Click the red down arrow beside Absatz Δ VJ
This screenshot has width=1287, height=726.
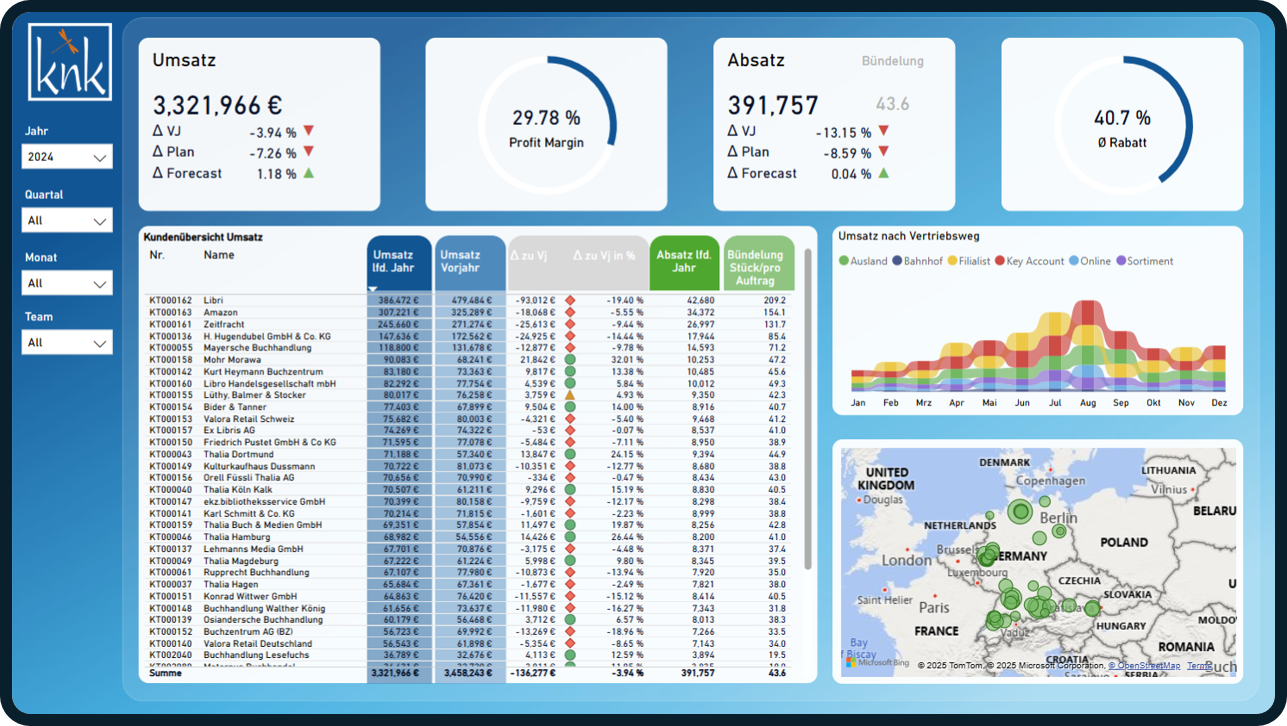pyautogui.click(x=884, y=131)
